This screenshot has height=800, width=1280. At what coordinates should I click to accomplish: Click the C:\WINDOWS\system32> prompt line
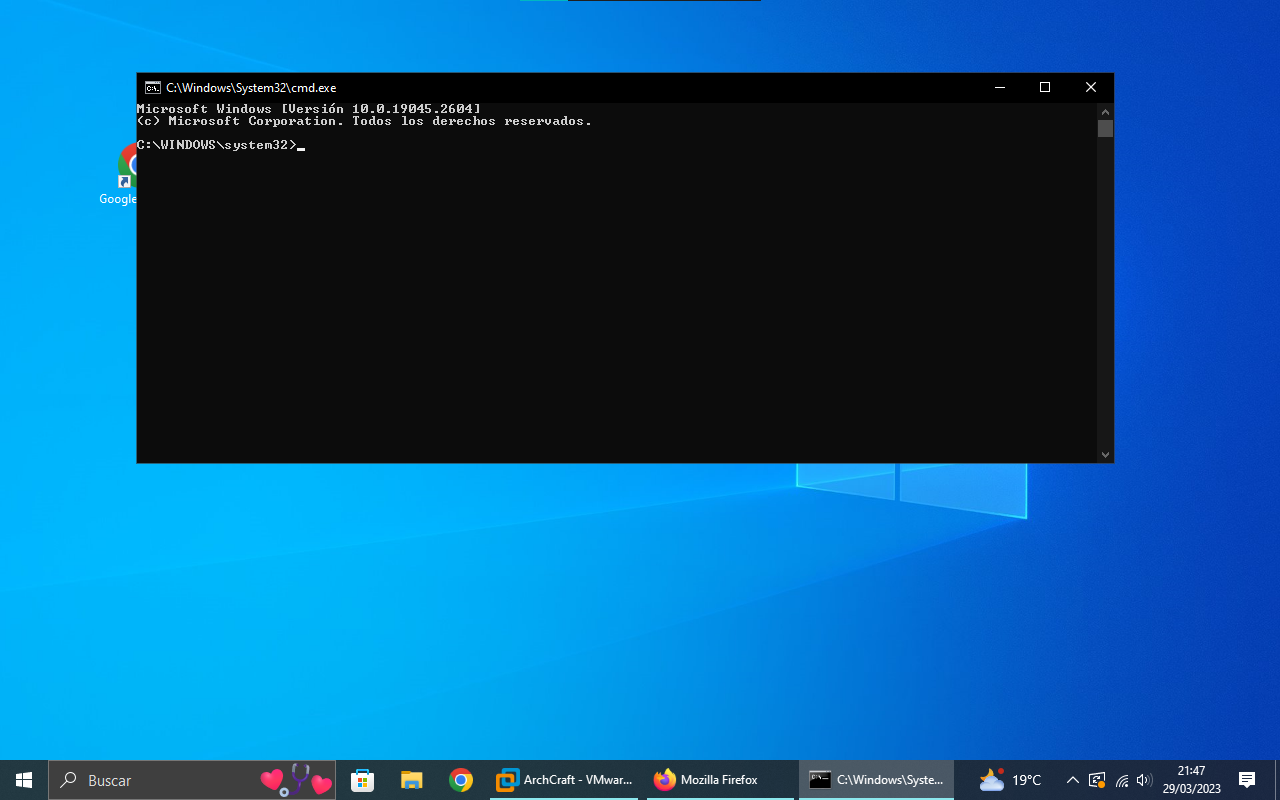220,145
